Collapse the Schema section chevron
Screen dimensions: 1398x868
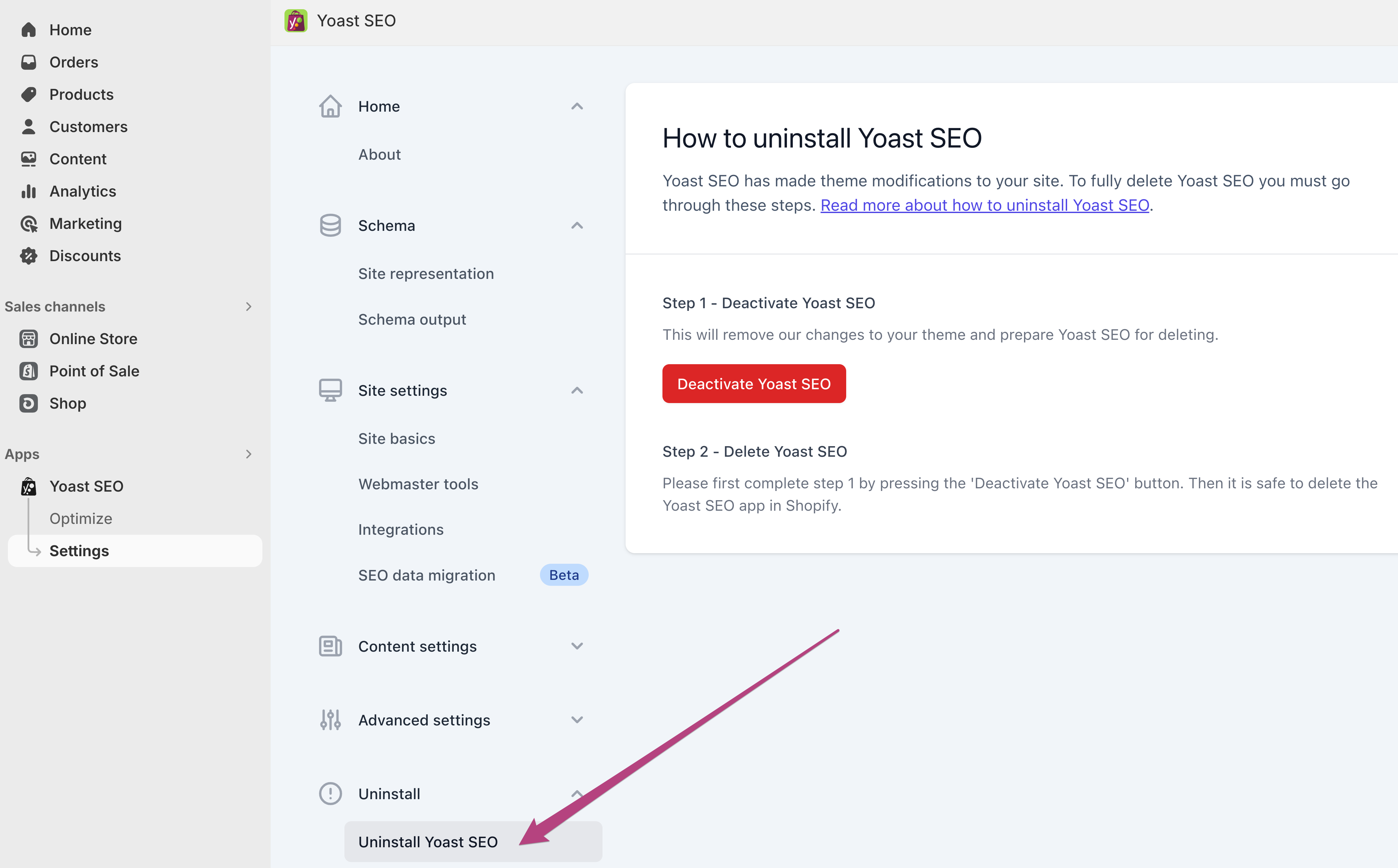point(577,226)
